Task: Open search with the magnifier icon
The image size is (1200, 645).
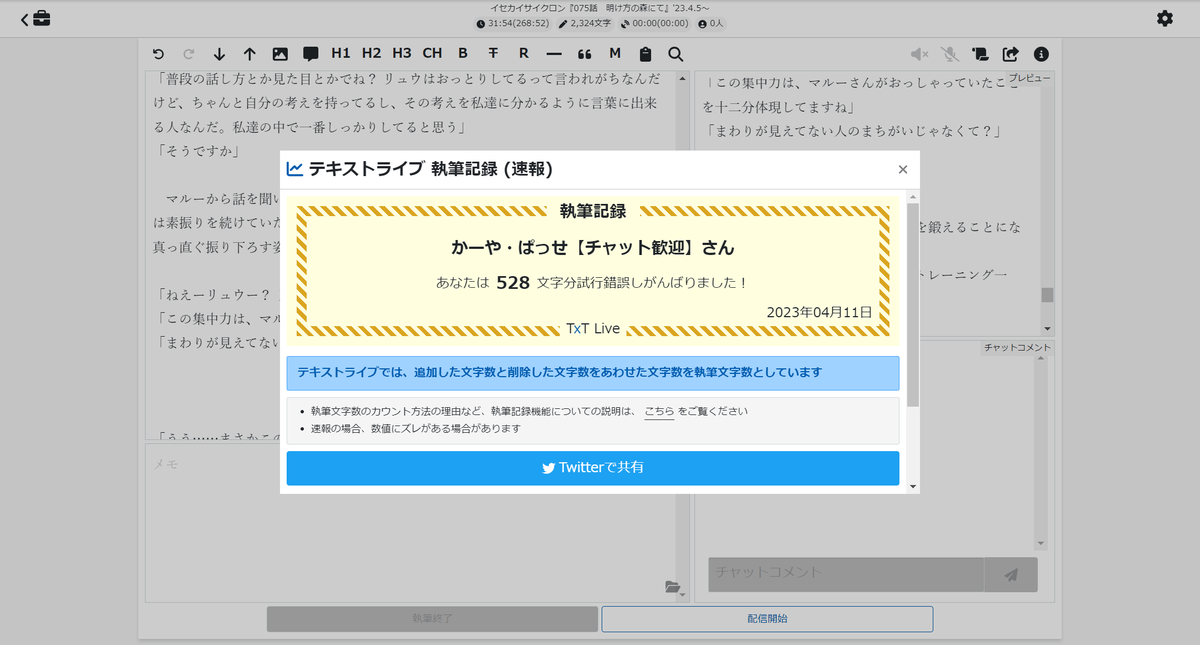Action: [676, 54]
